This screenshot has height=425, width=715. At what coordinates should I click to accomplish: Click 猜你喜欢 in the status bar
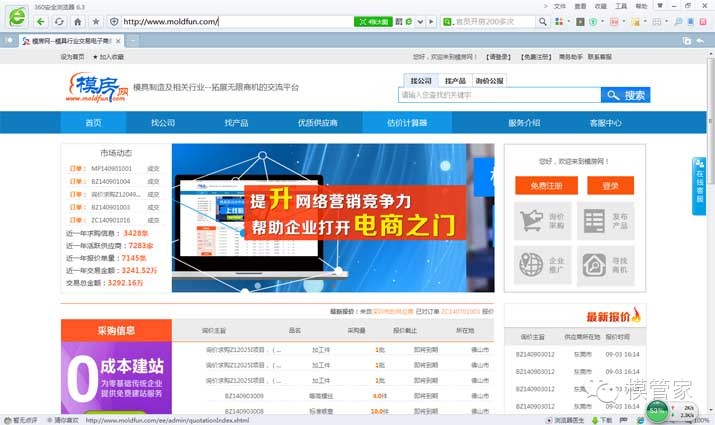(62, 420)
